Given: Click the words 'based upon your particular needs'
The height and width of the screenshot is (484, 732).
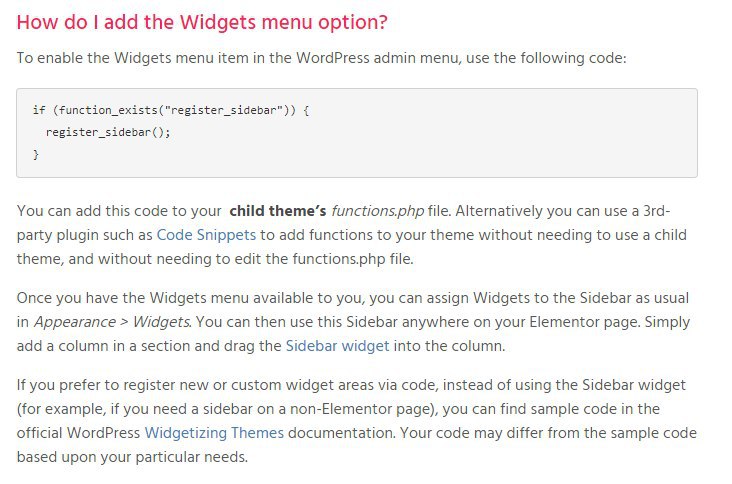Looking at the screenshot, I should 132,457.
